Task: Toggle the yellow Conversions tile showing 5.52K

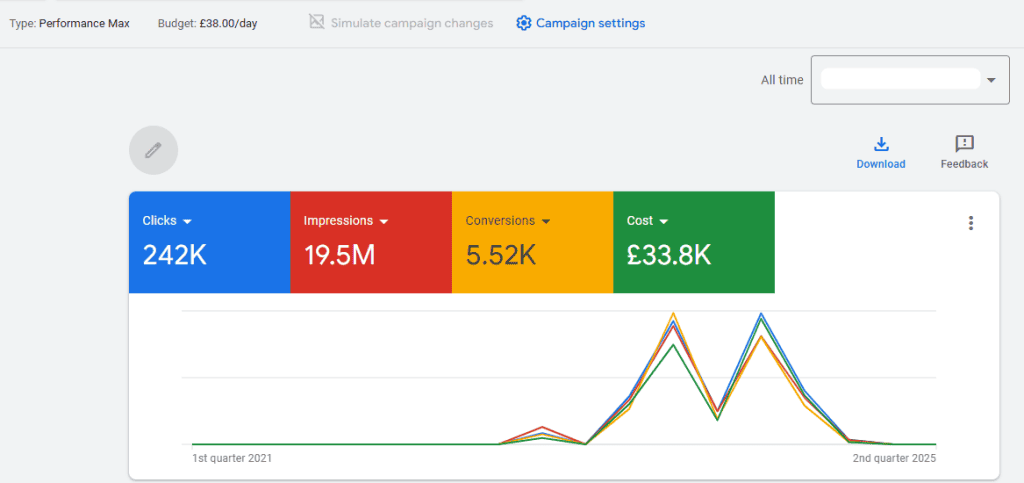Action: (x=532, y=254)
